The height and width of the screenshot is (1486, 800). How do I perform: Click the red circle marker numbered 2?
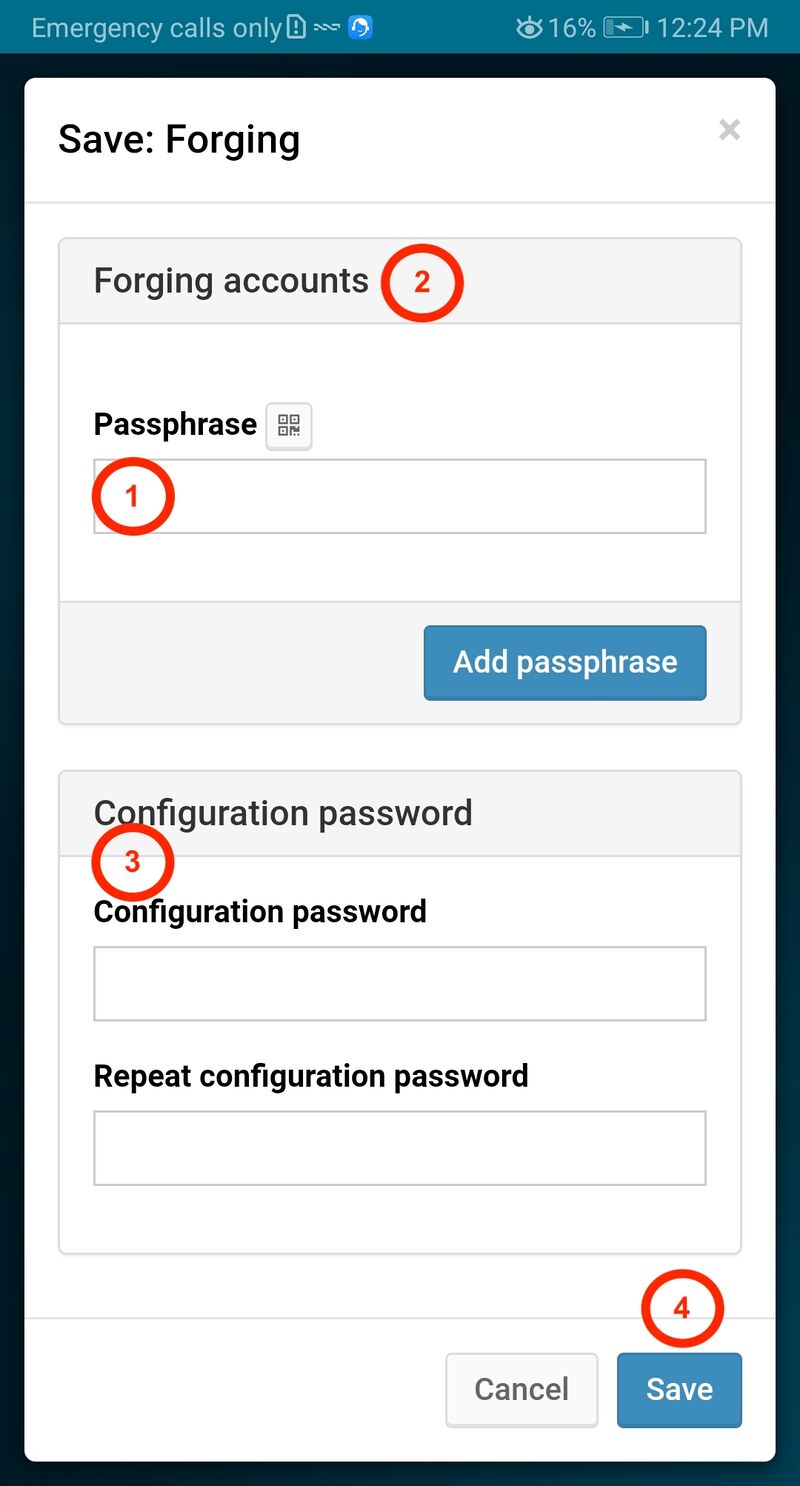422,282
